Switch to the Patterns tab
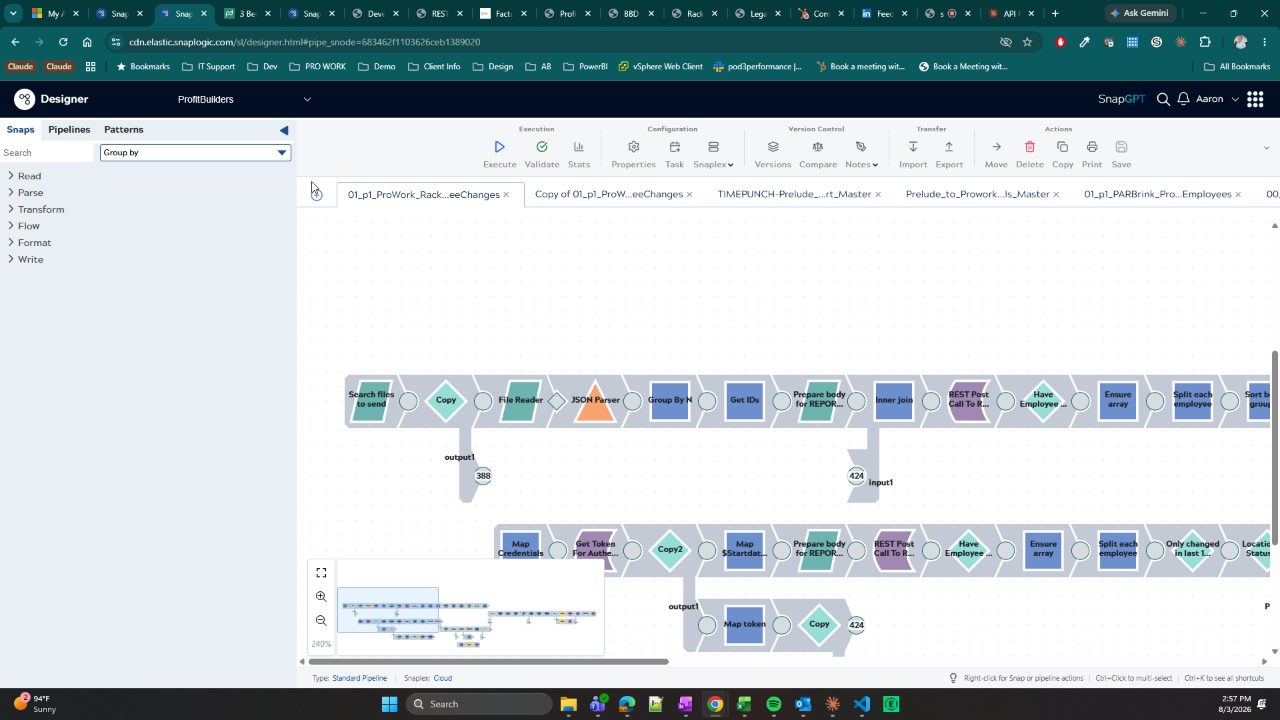This screenshot has height=720, width=1280. 124,130
